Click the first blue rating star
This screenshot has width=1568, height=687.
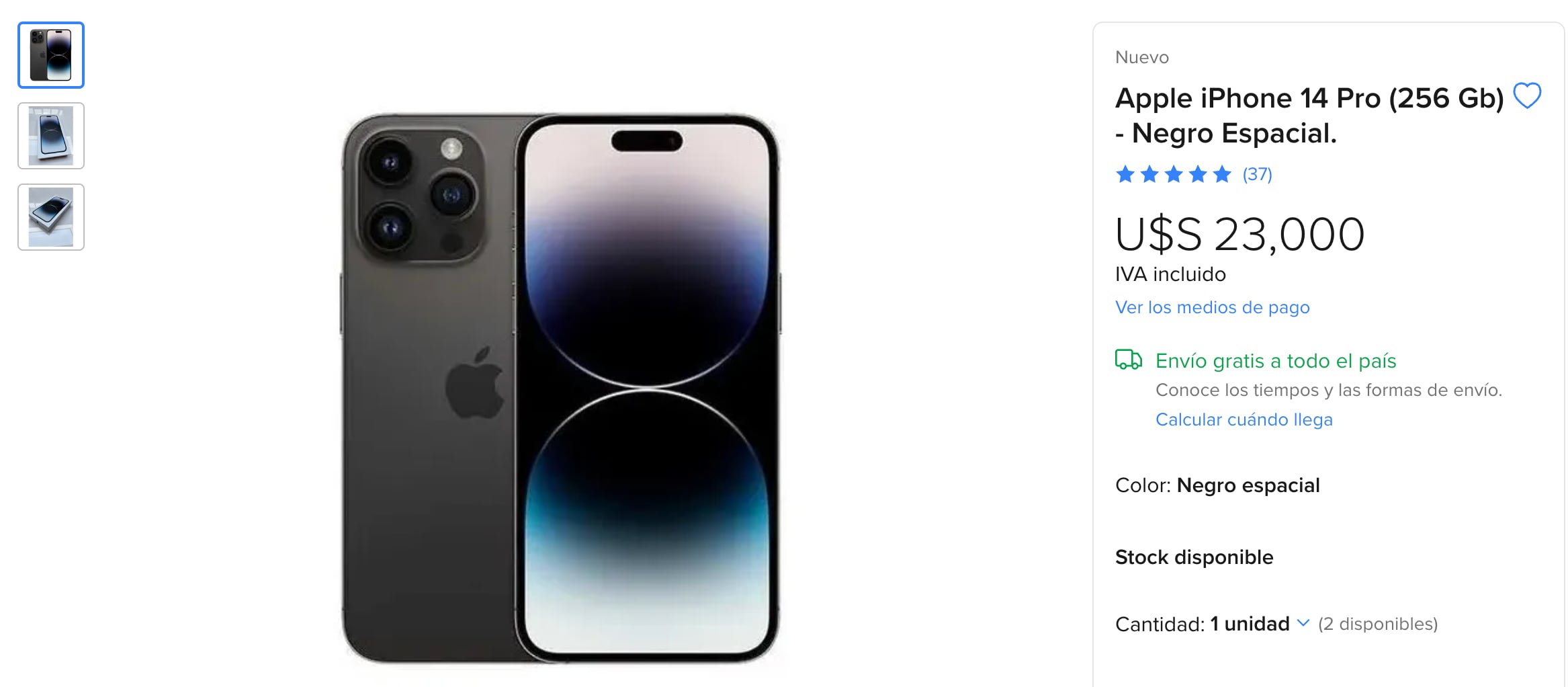[x=1125, y=175]
